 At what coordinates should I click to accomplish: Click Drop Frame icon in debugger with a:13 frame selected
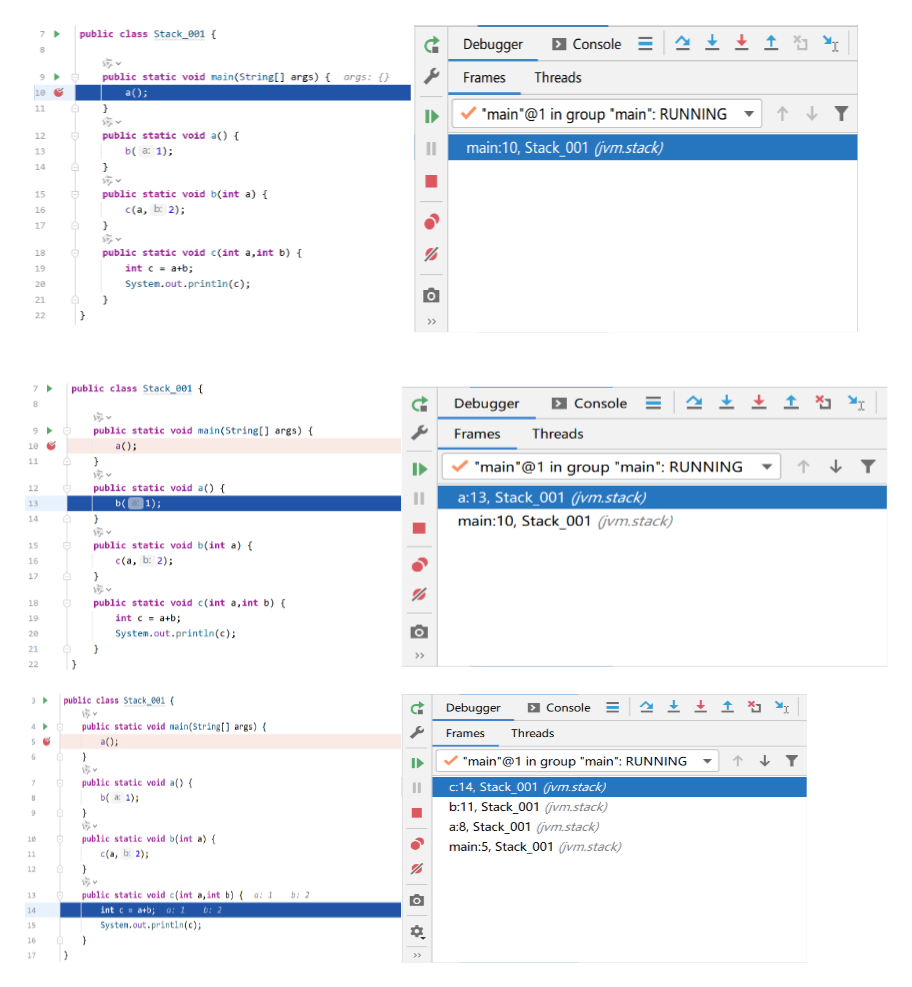(x=823, y=402)
